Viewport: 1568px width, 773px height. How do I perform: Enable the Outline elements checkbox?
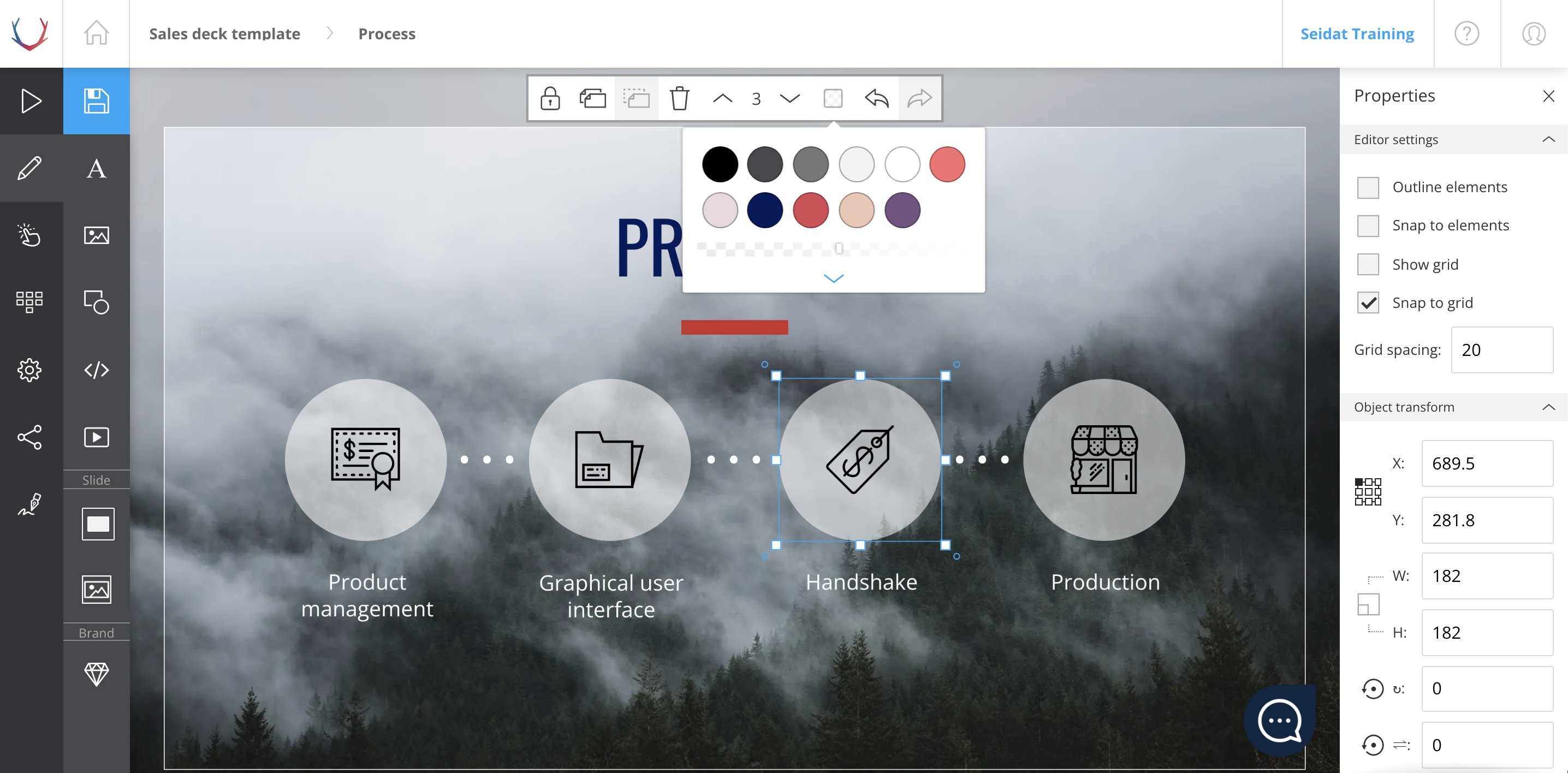pyautogui.click(x=1368, y=187)
